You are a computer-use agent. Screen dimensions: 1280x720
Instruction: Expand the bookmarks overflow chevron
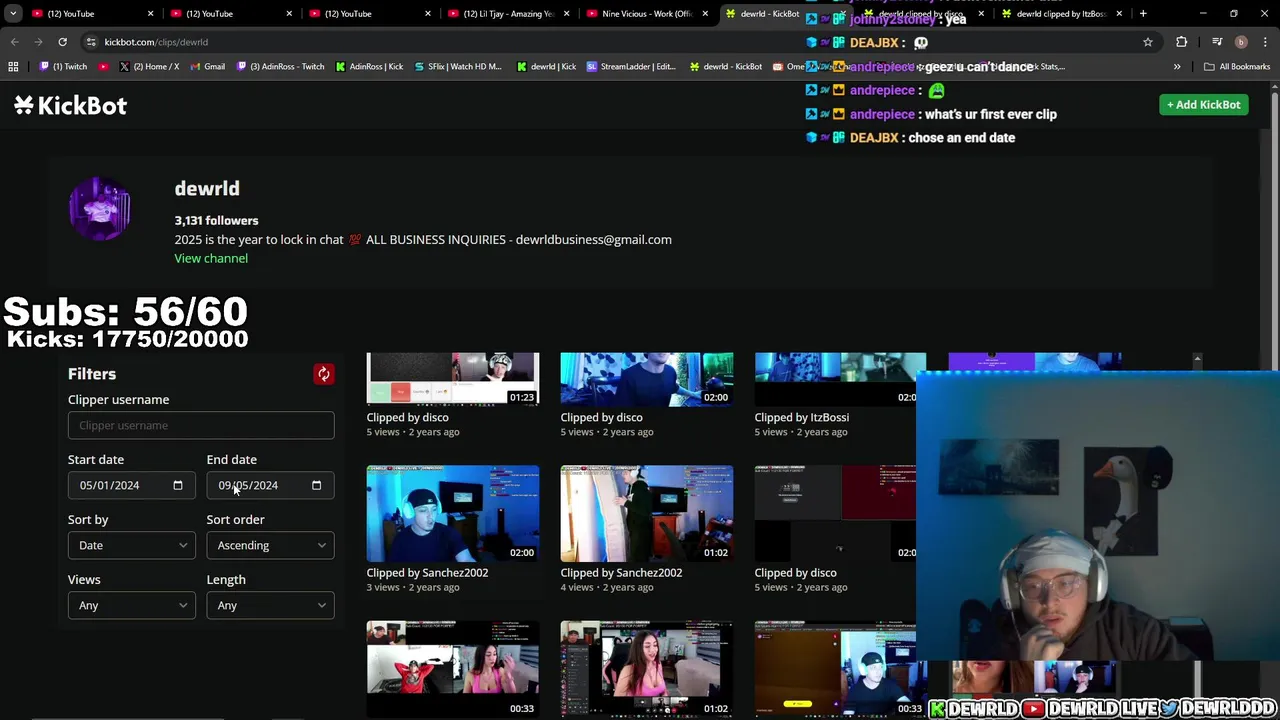[1177, 66]
